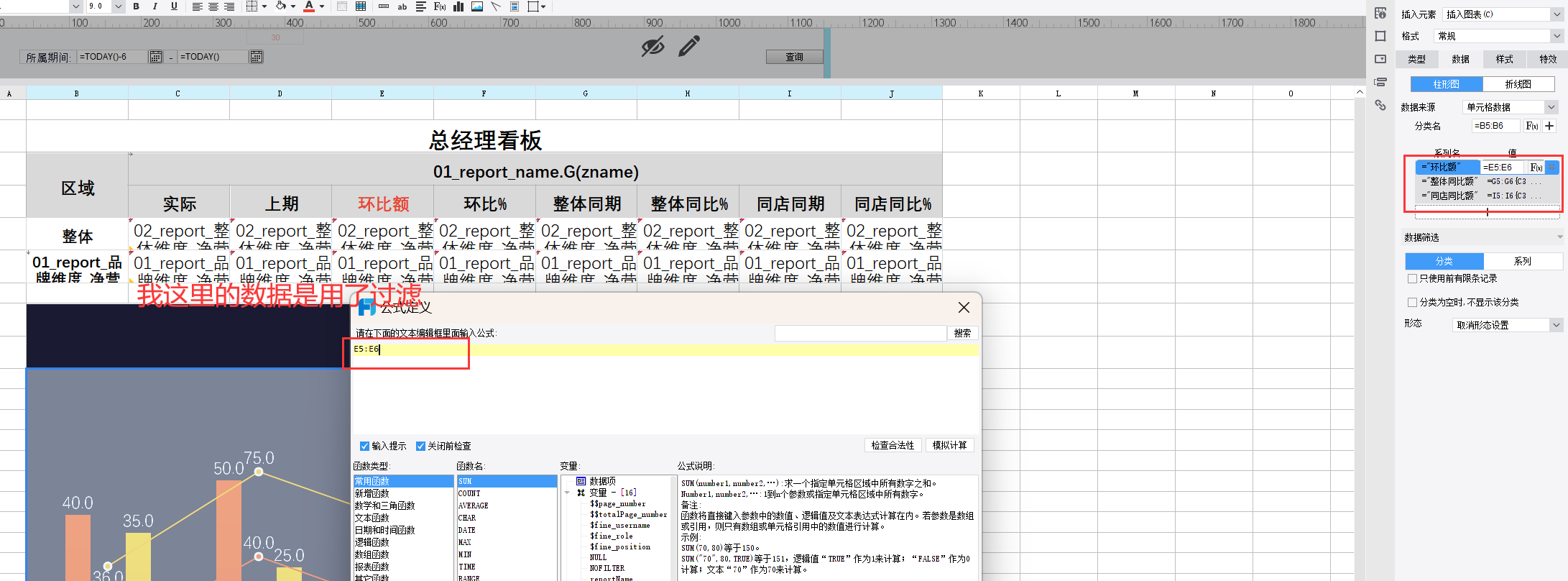Click F(x) button beside category name B5:B6
The image size is (1568, 581).
point(1532,126)
